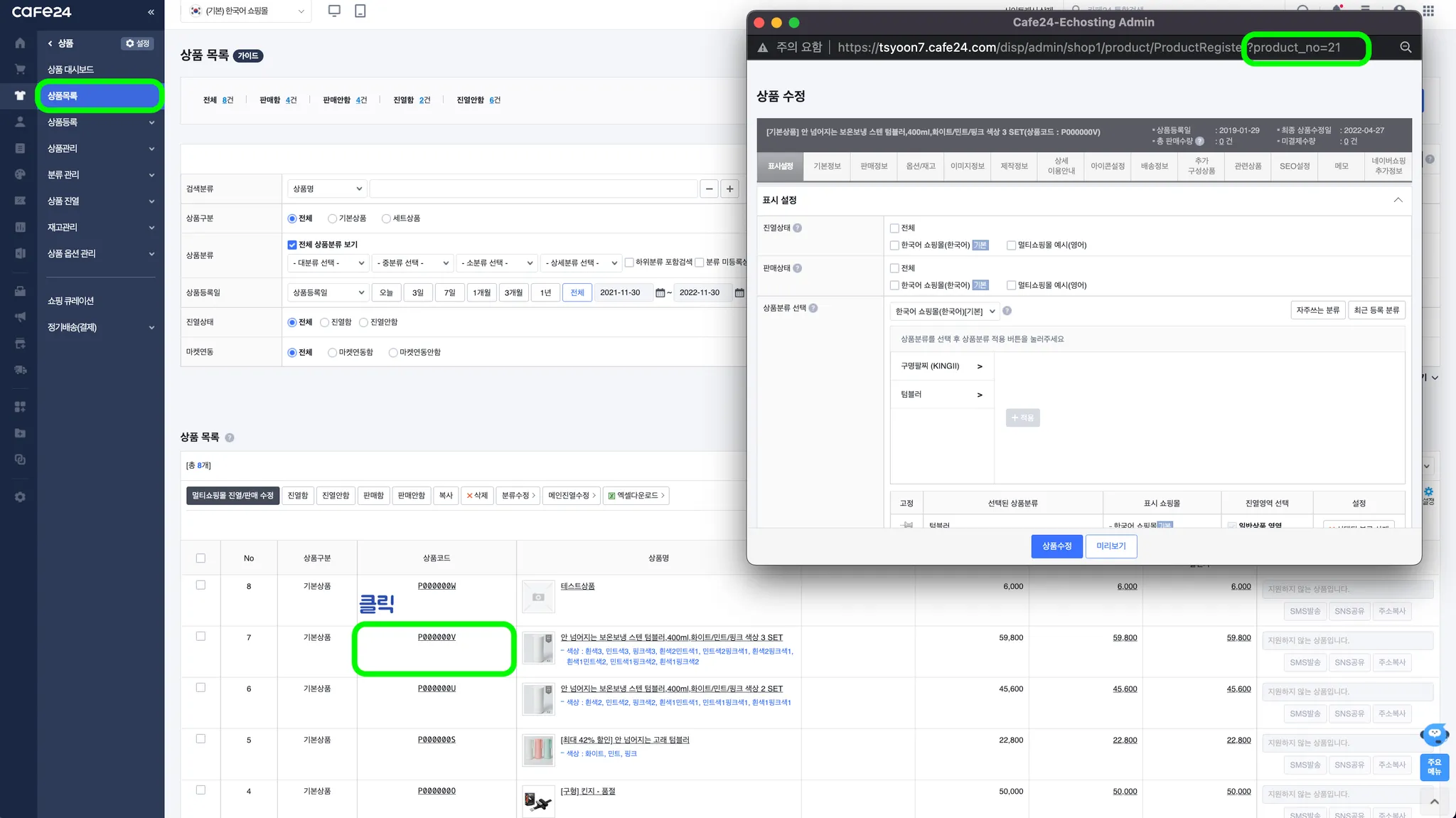Click product code P000000V link
This screenshot has width=1456, height=818.
[437, 637]
